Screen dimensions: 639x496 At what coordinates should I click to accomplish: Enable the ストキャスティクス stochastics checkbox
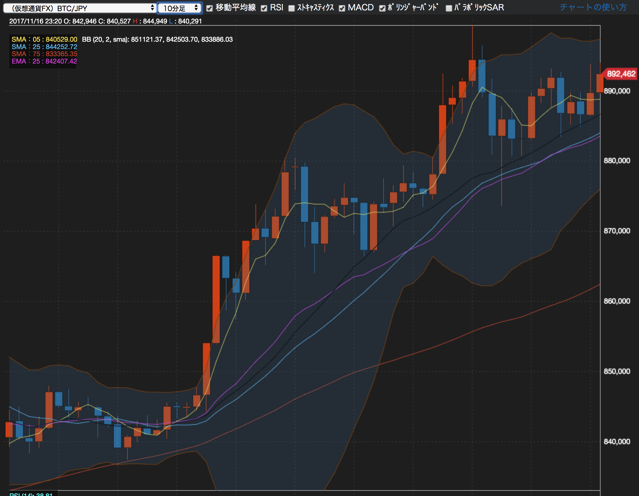291,8
